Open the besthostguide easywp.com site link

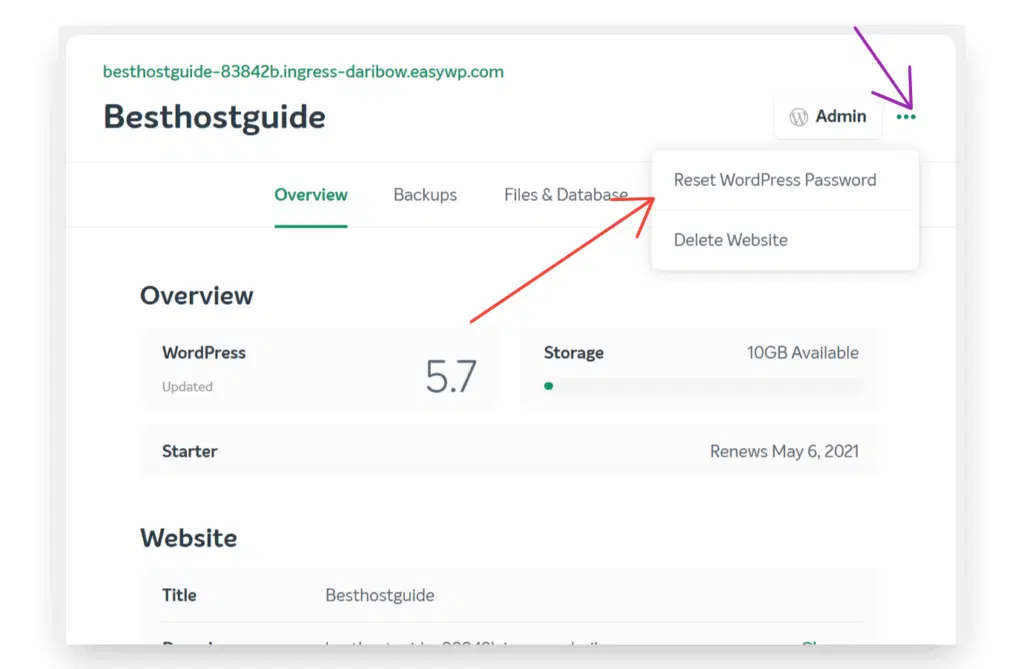click(303, 71)
